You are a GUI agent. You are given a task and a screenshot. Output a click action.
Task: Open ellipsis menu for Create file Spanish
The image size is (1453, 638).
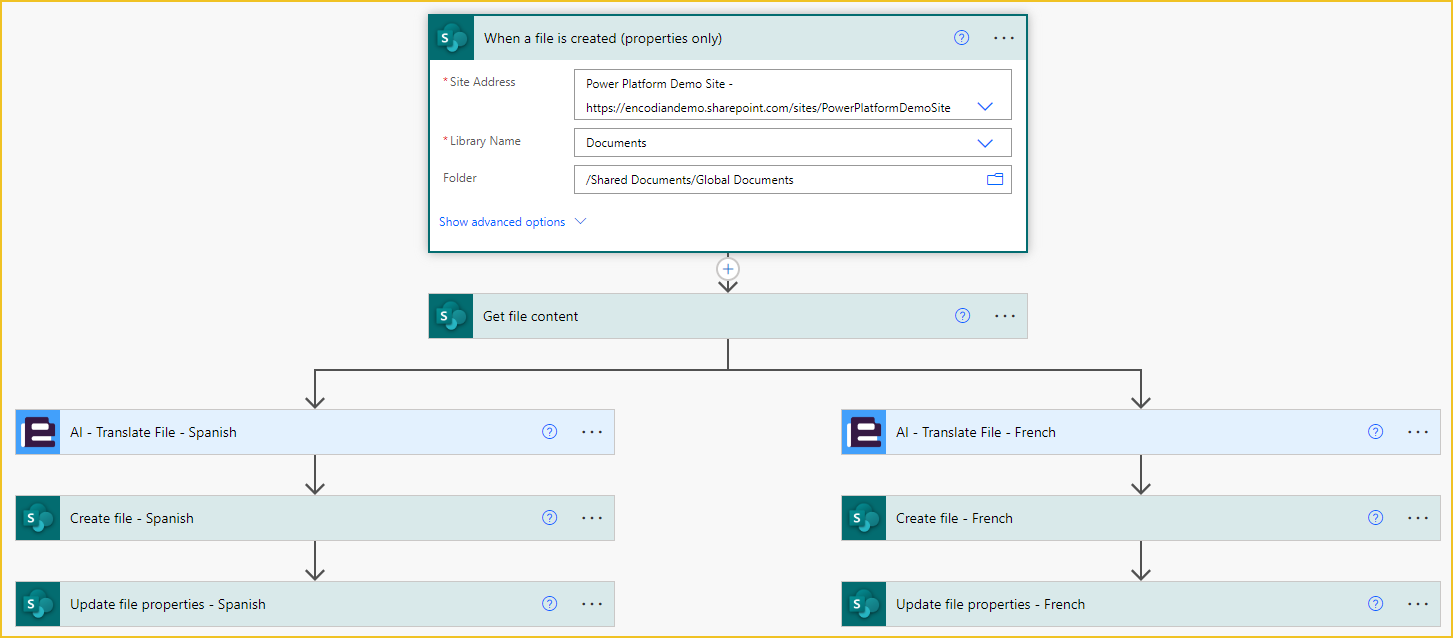click(x=592, y=518)
